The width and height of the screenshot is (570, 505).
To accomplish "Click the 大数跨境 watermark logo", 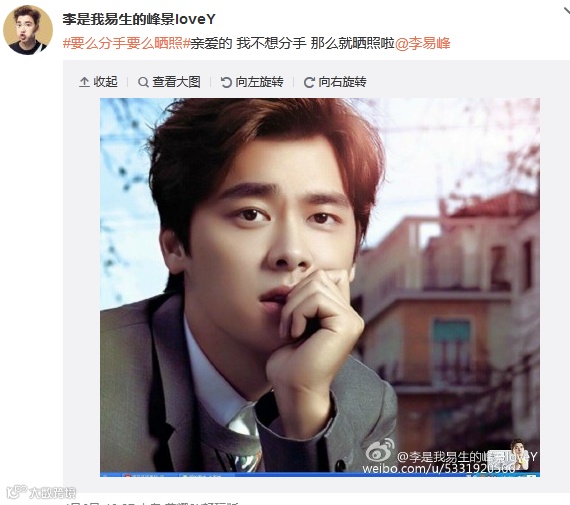I will tap(41, 492).
